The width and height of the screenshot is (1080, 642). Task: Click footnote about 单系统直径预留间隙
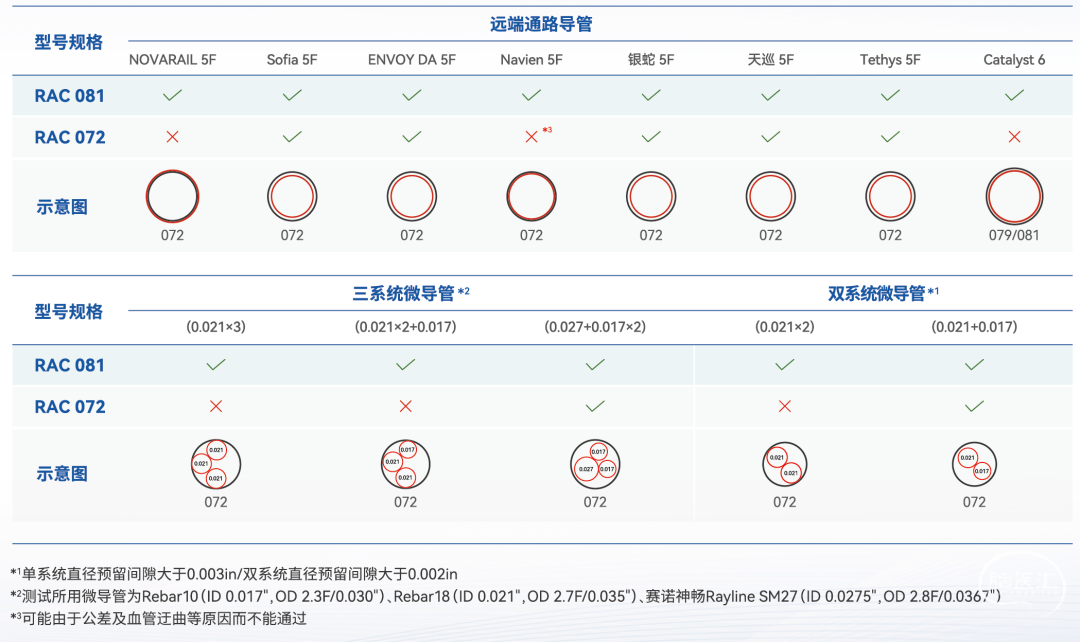[233, 574]
